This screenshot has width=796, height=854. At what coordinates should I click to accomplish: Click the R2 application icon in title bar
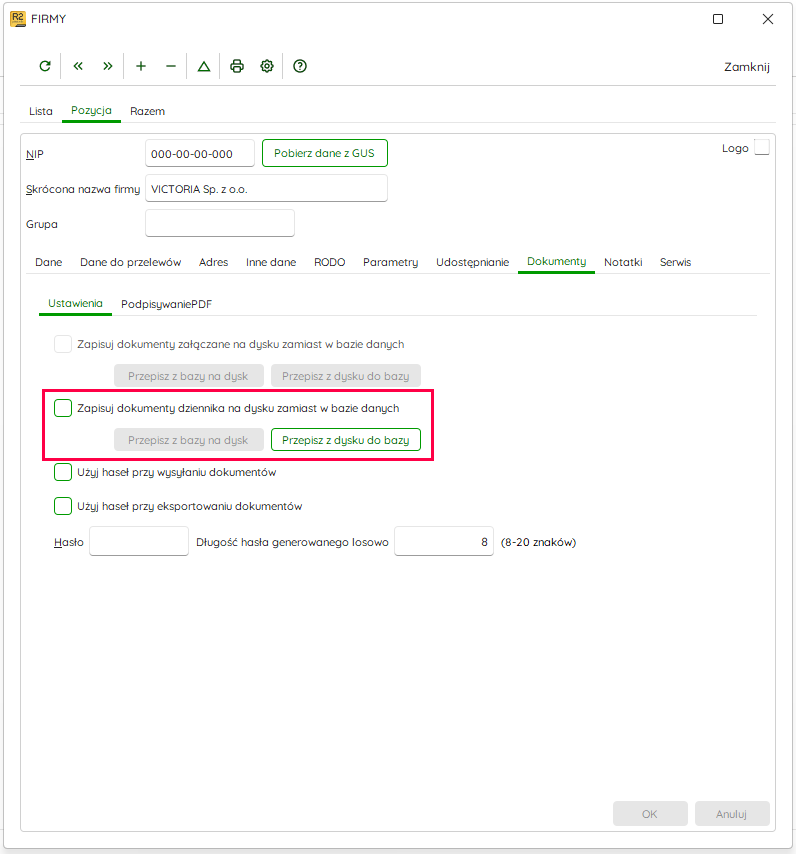pyautogui.click(x=17, y=19)
